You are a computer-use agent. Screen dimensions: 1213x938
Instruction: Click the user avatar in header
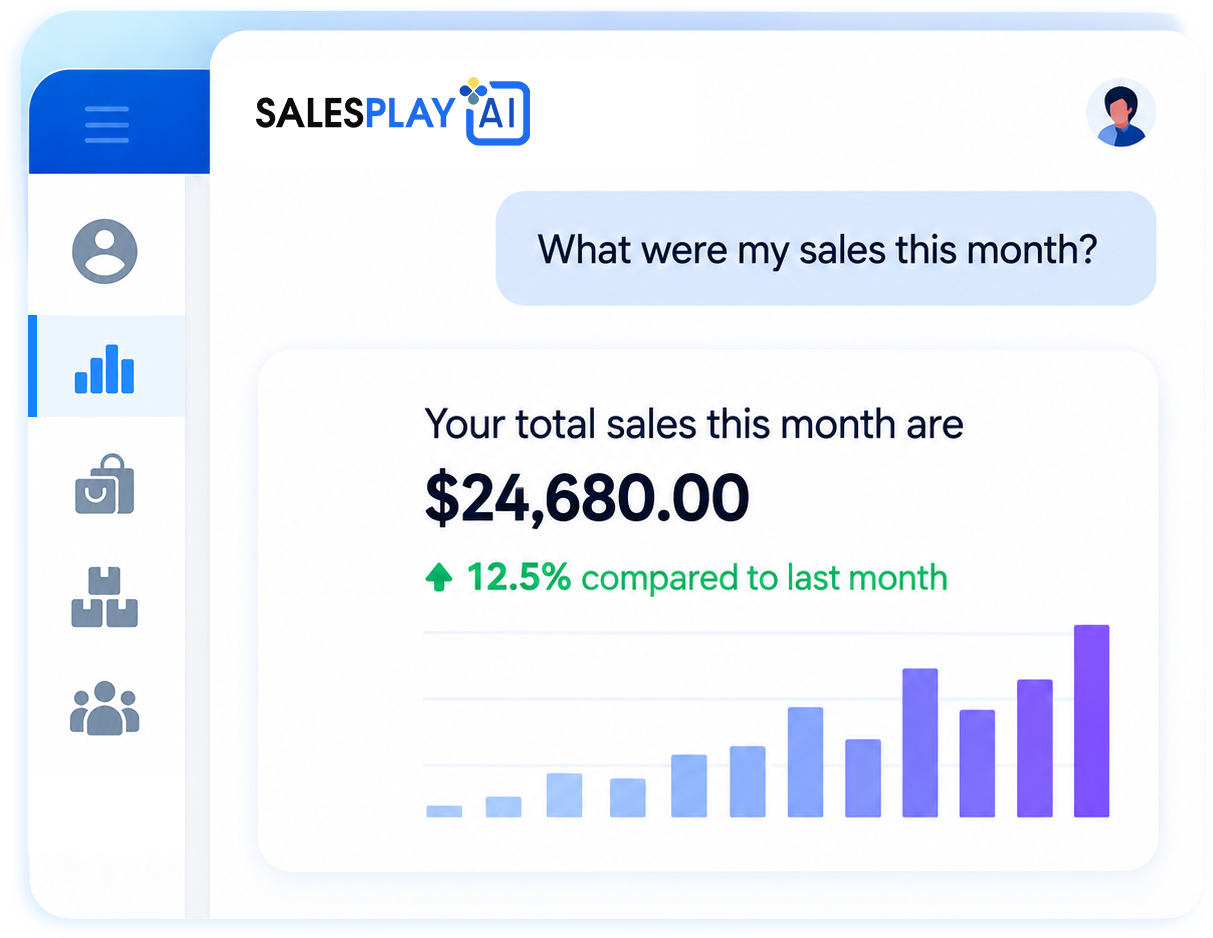1121,113
